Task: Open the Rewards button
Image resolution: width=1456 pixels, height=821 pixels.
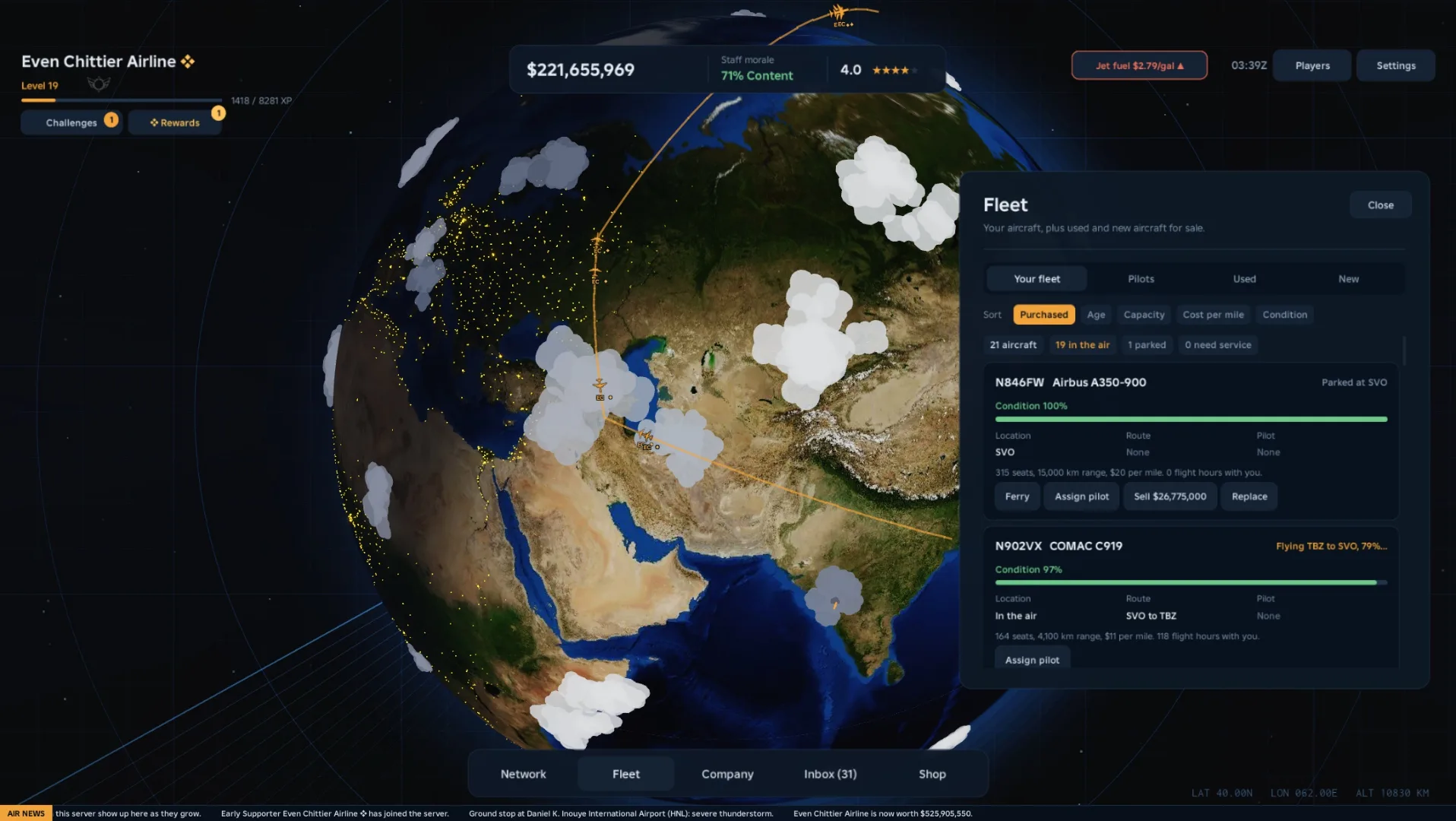Action: point(175,122)
